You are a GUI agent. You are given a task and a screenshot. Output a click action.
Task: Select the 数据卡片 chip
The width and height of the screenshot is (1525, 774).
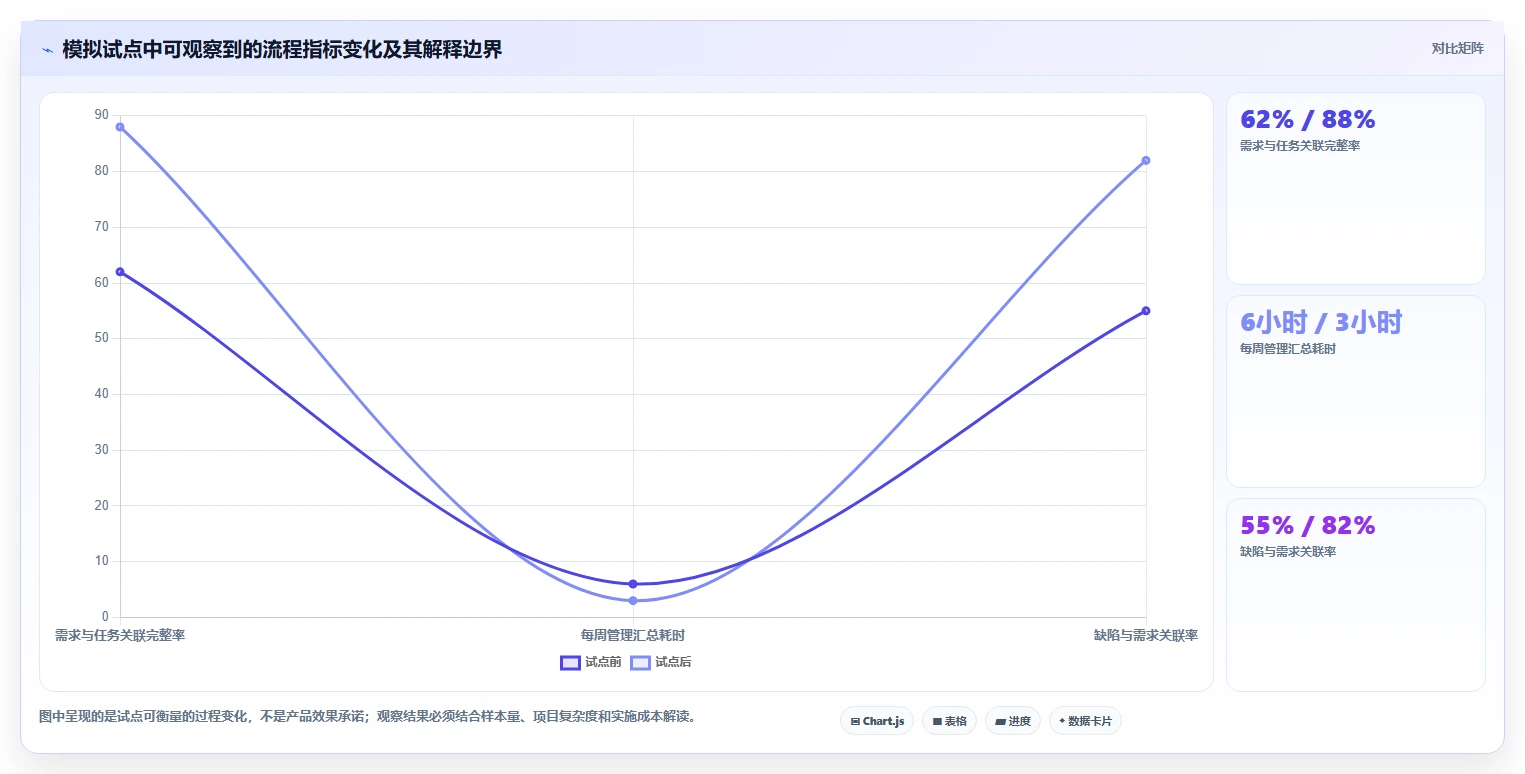(1085, 721)
